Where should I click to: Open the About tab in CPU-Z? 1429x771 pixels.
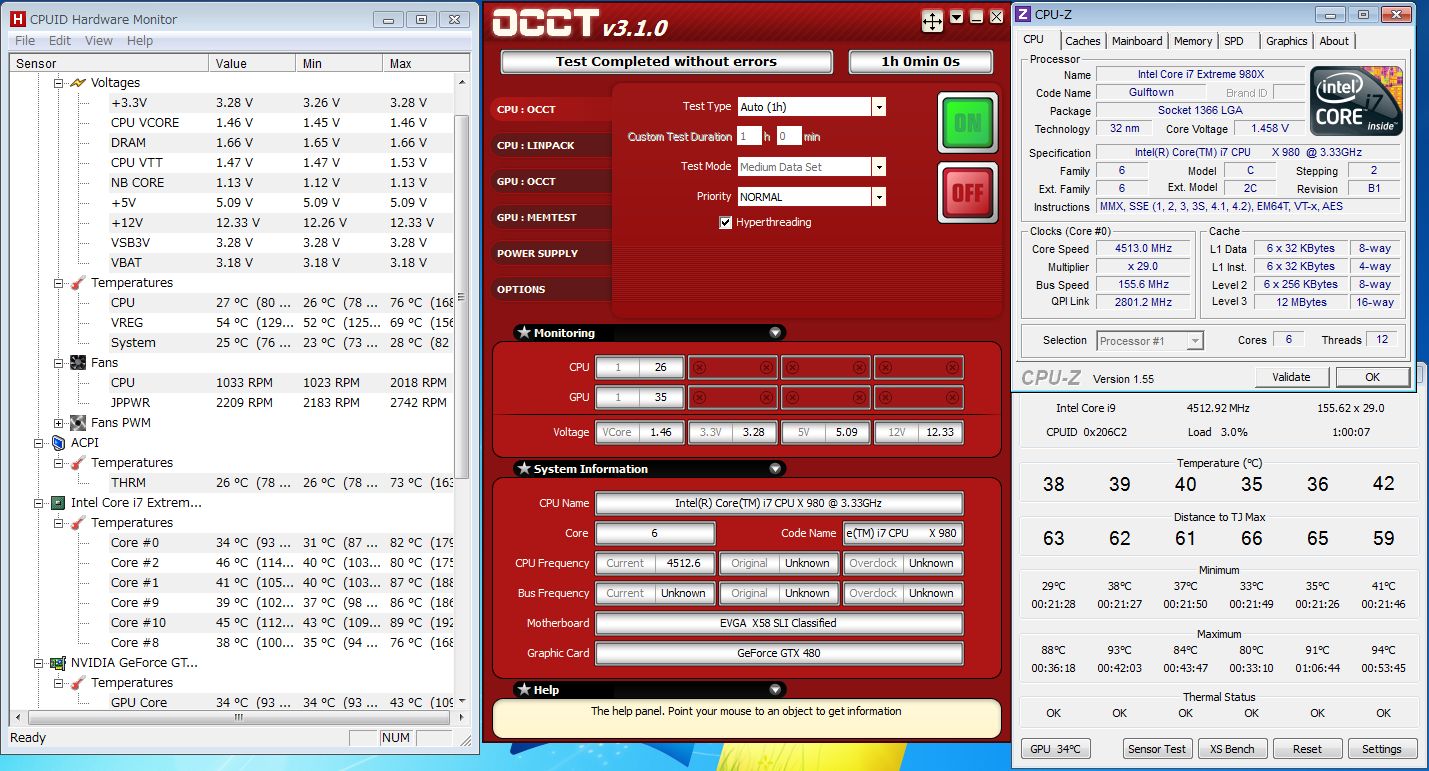[1334, 41]
